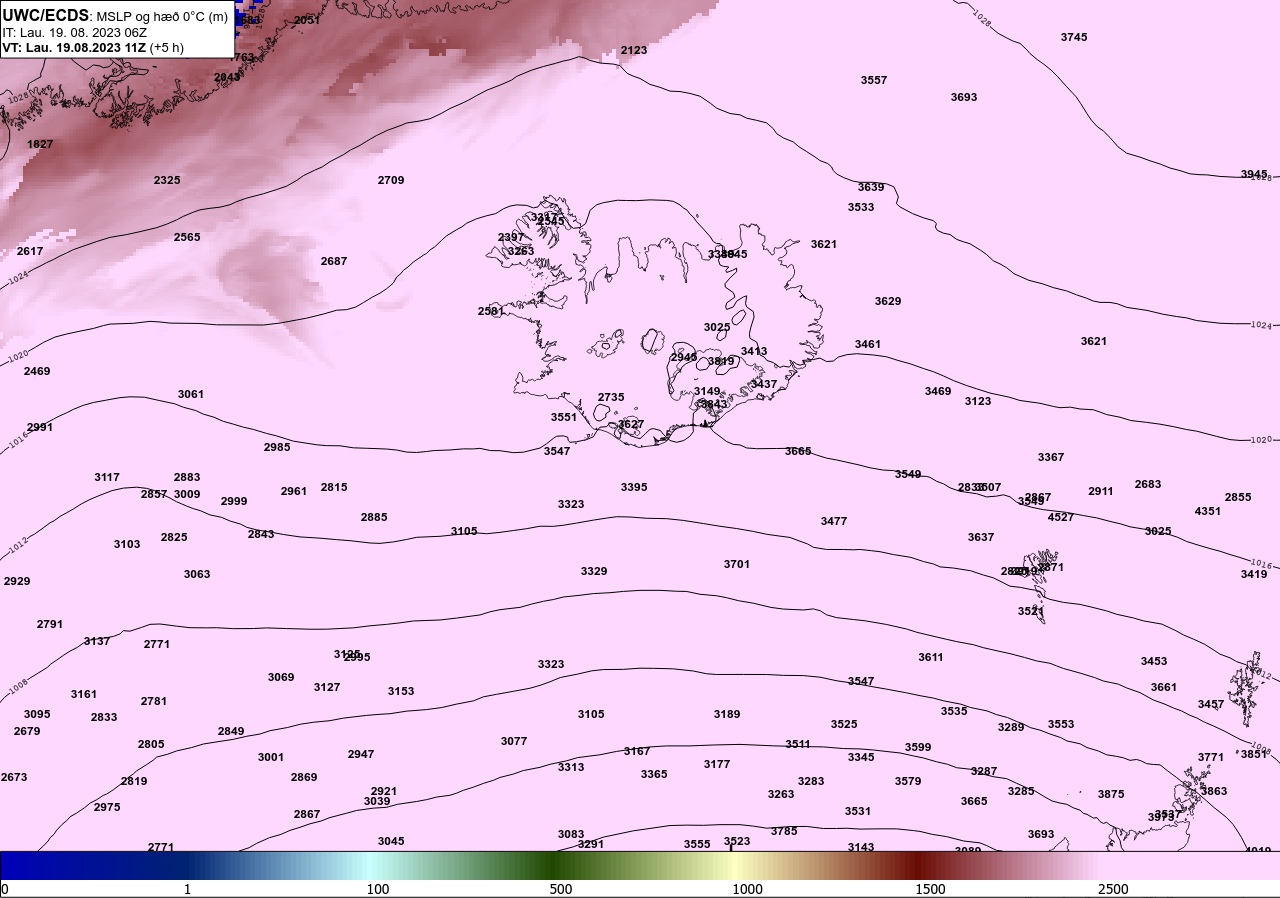1280x898 pixels.
Task: Click the map value 3745
Action: (x=1074, y=37)
